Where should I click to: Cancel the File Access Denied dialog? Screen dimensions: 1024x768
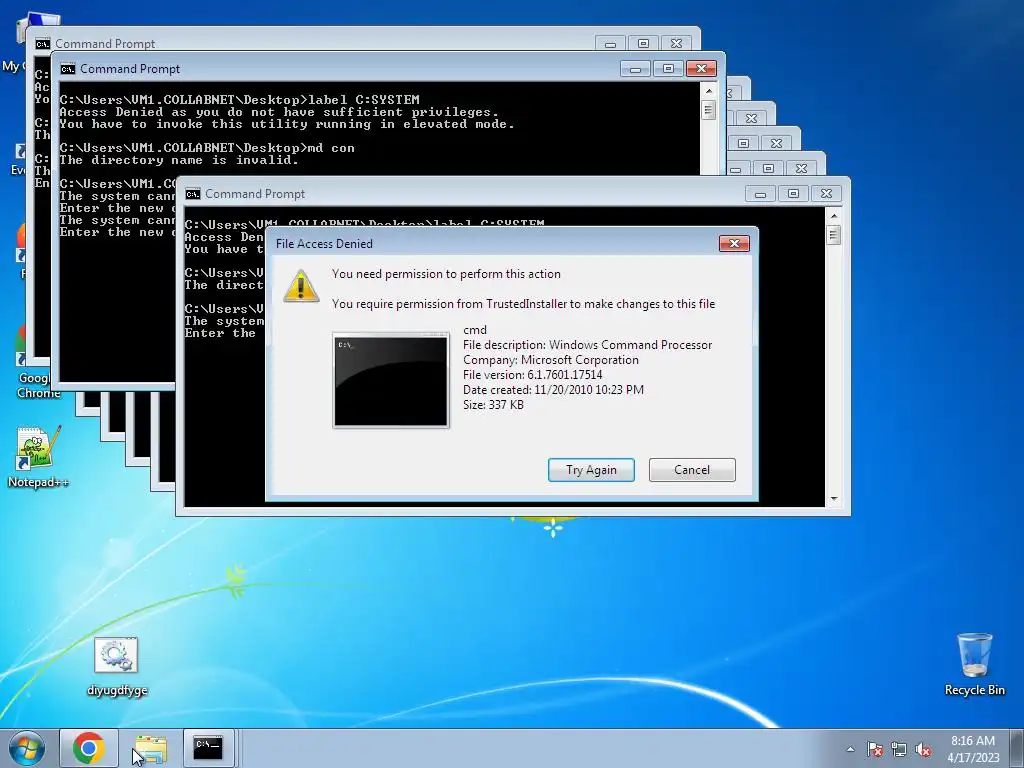click(x=692, y=470)
